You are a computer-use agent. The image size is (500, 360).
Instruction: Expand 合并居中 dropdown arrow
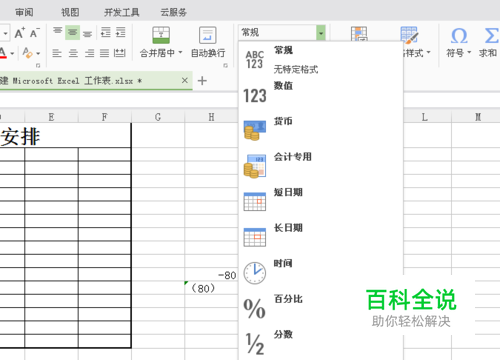180,53
